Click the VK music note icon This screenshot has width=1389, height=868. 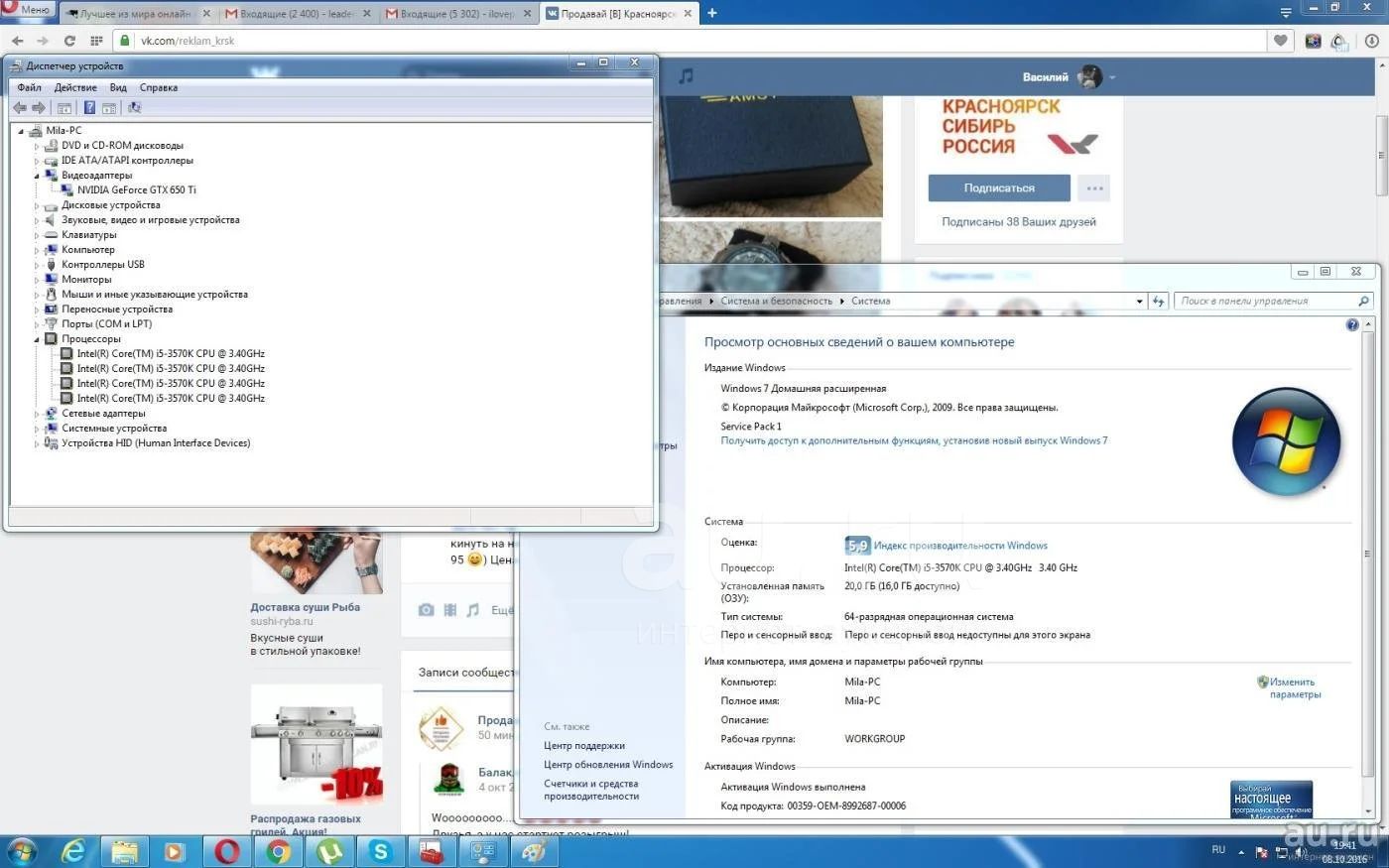pos(686,76)
